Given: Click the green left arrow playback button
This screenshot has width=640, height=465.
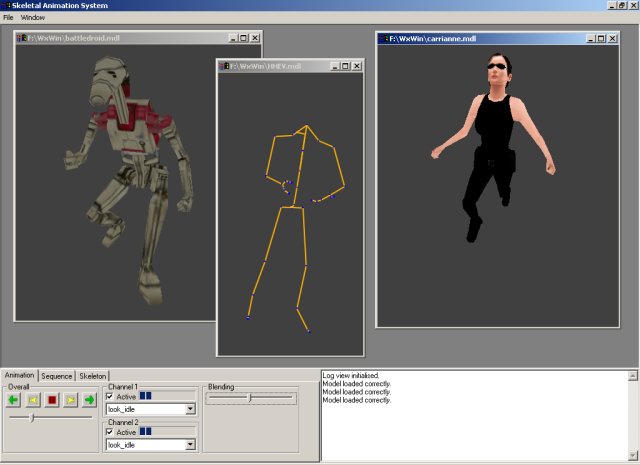Looking at the screenshot, I should (14, 400).
